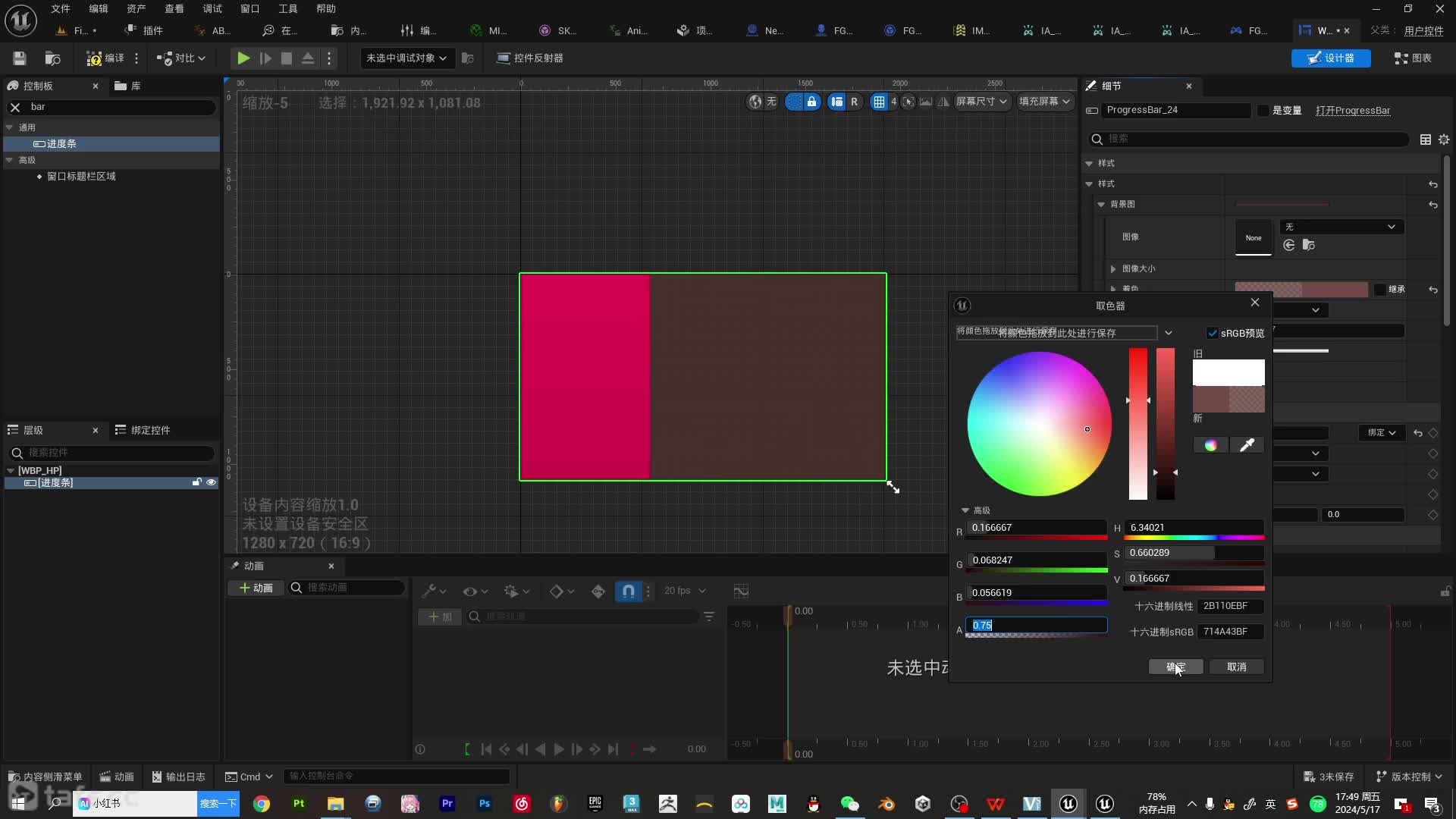The image size is (1456, 819).
Task: Toggle the Is Variable checkbox
Action: pyautogui.click(x=1263, y=111)
